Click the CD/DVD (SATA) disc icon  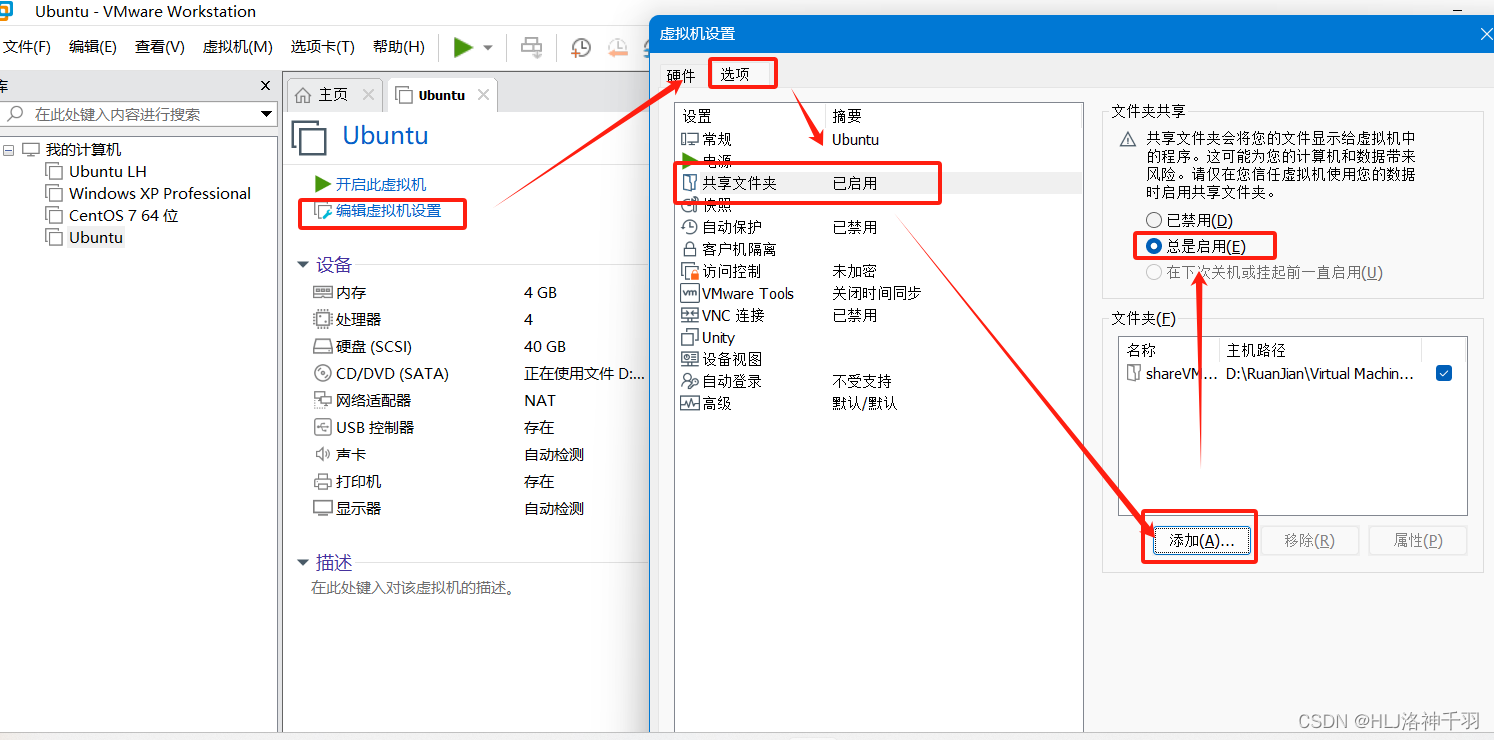(322, 374)
